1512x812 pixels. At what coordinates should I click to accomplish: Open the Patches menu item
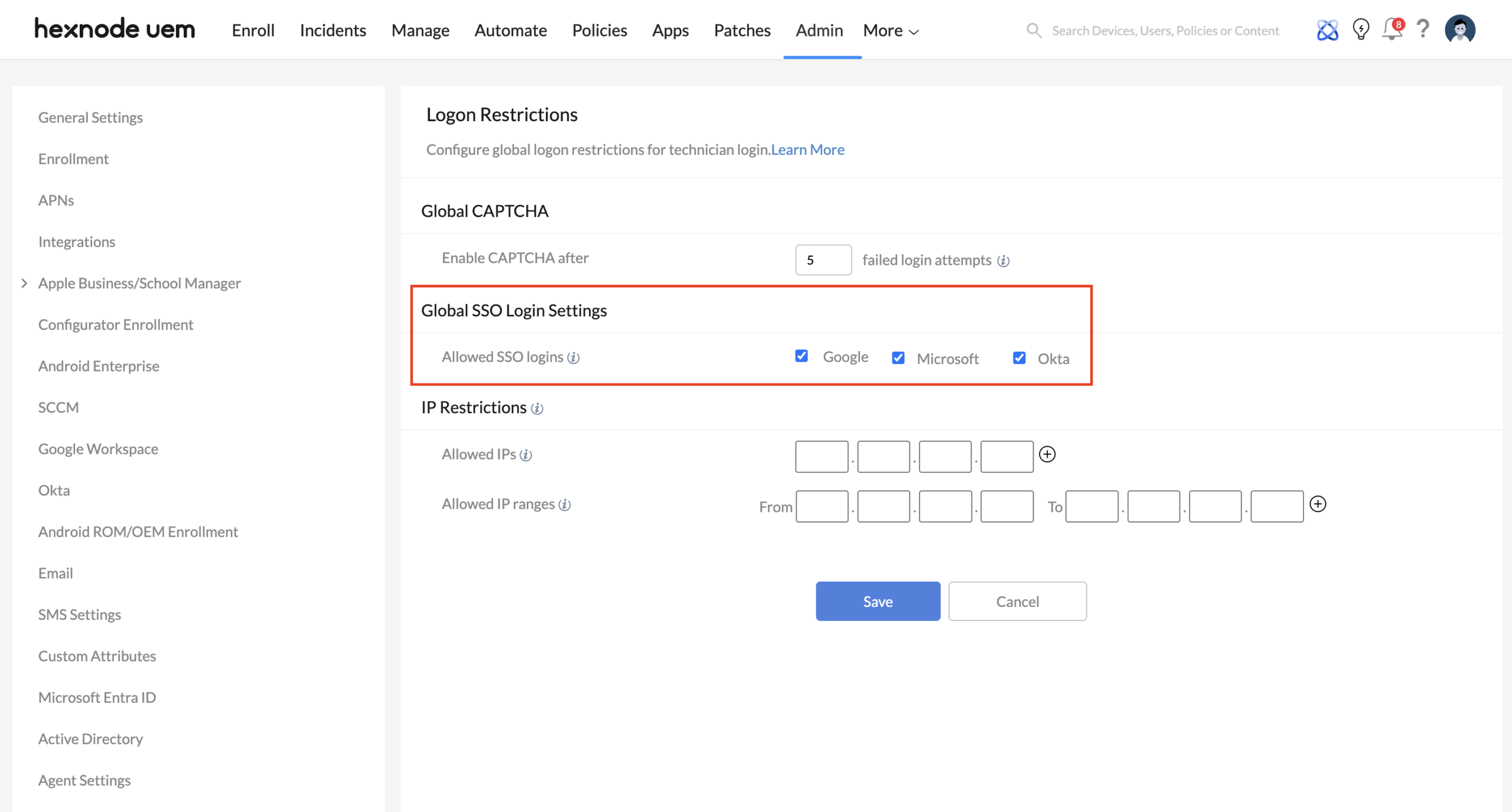click(742, 30)
